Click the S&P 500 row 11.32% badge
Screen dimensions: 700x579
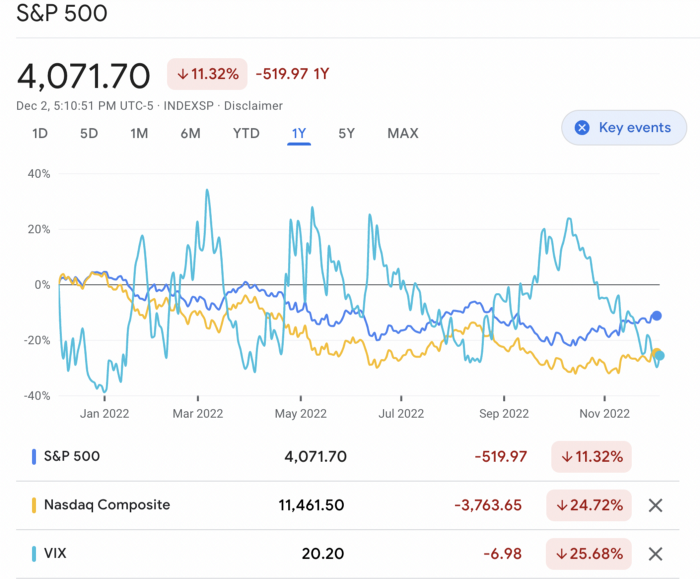coord(592,457)
